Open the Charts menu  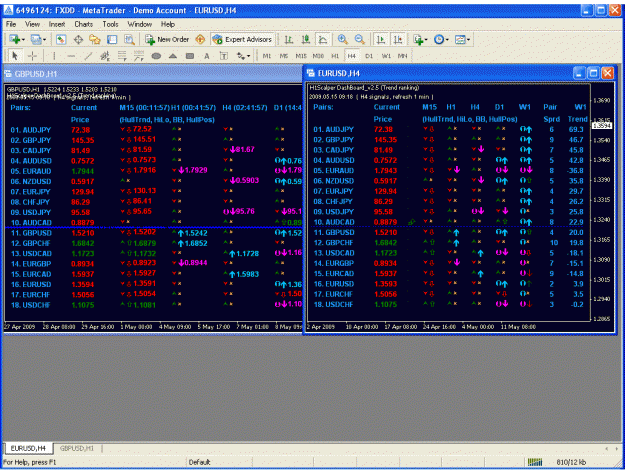point(83,24)
